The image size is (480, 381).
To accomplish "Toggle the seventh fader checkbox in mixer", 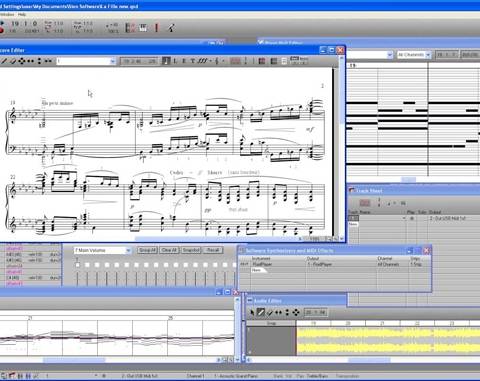I will [136, 265].
